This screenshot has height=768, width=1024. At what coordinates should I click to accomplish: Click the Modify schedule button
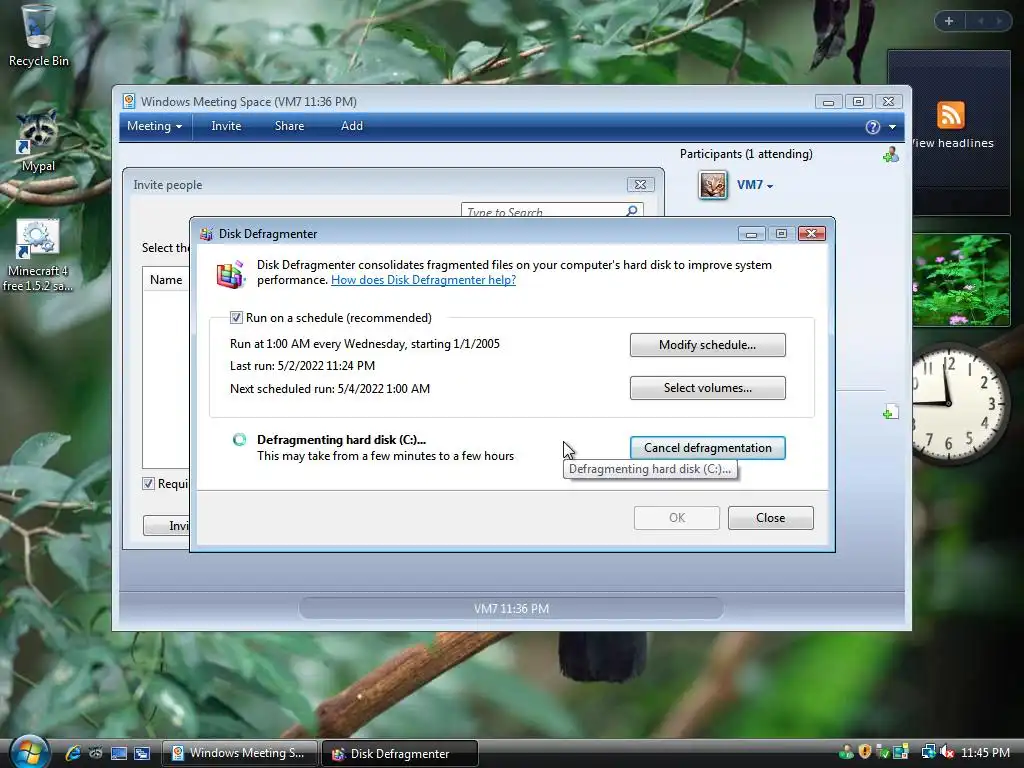707,345
